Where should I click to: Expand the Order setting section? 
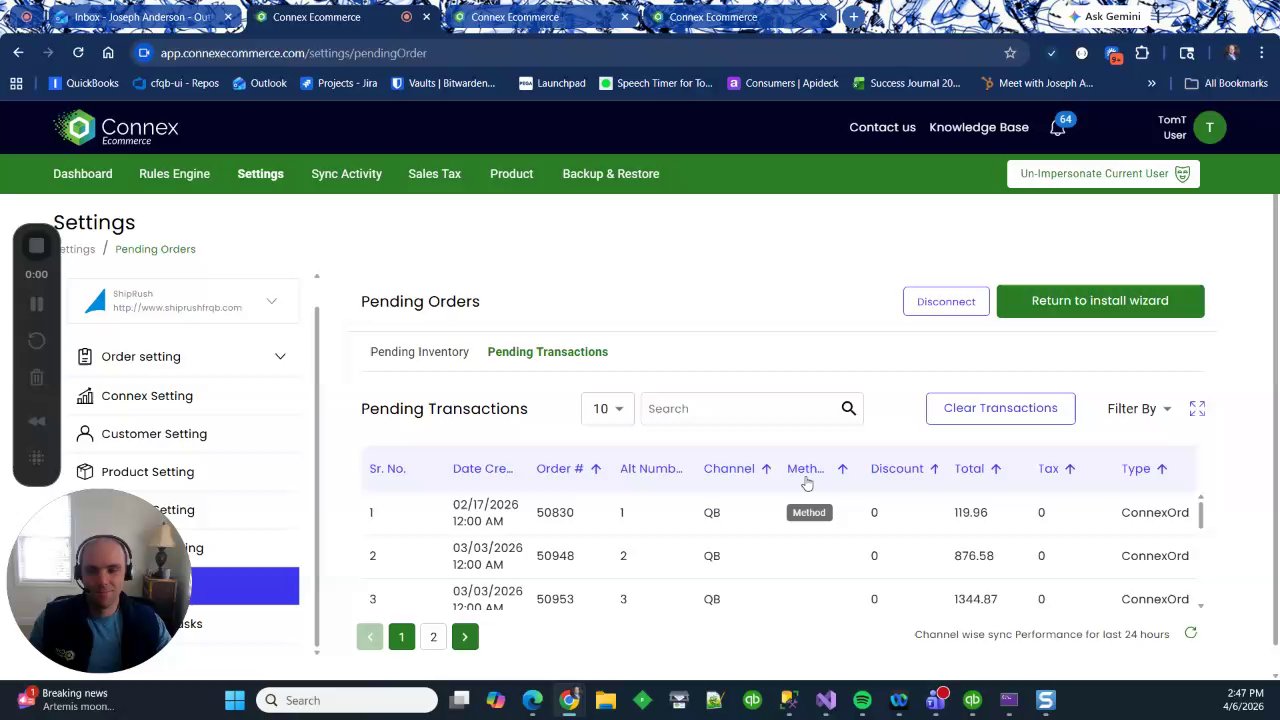point(182,357)
